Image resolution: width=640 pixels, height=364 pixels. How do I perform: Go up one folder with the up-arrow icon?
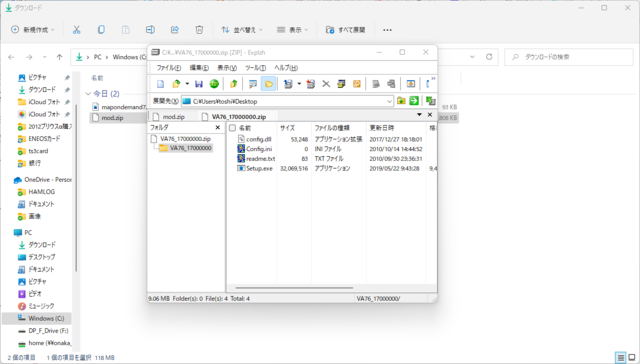[233, 84]
